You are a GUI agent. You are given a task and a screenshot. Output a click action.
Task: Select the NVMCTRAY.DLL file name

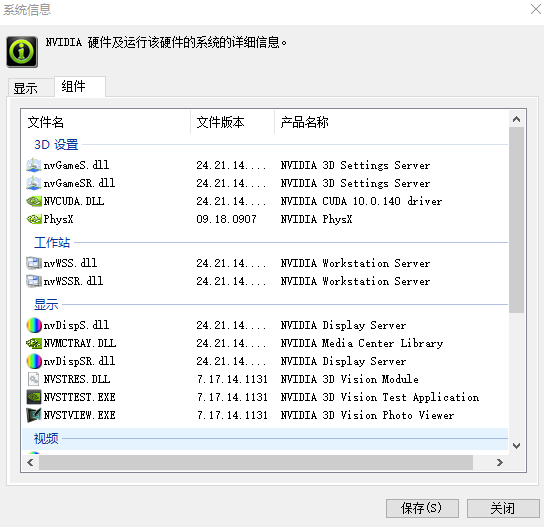coord(80,343)
